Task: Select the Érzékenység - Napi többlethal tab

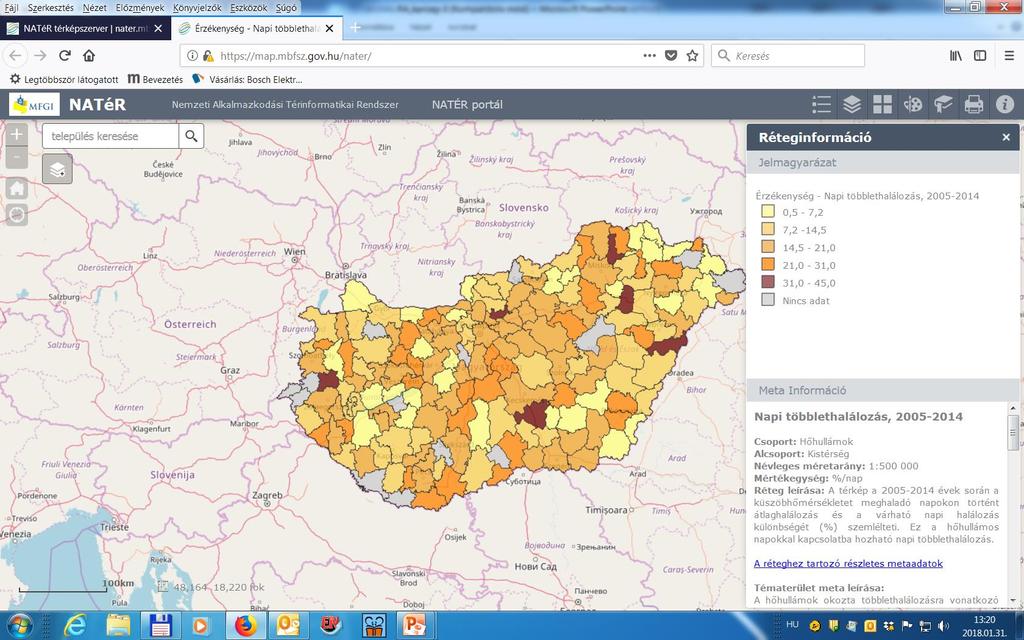Action: point(256,29)
